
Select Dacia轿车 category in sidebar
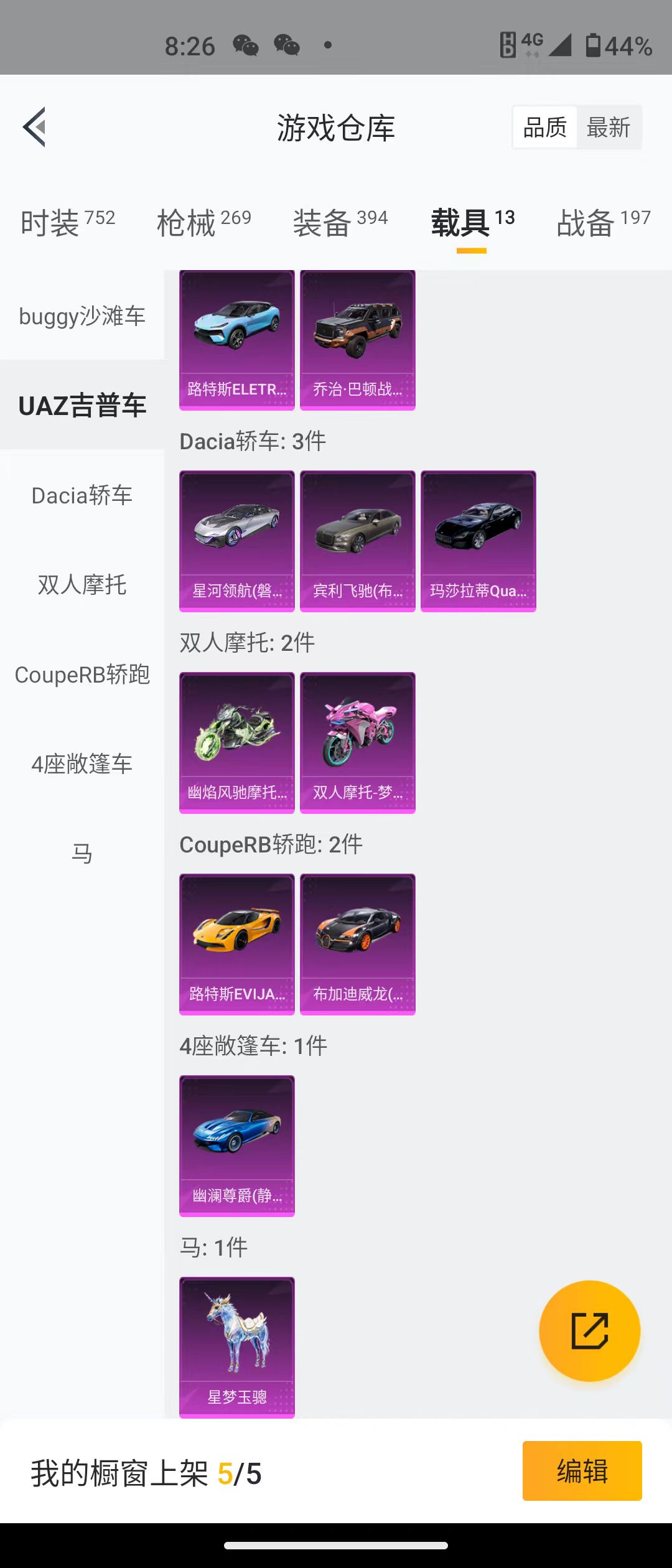82,495
